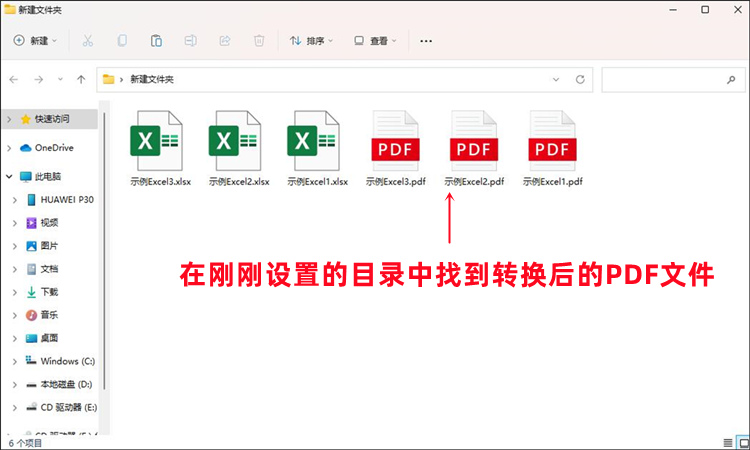This screenshot has height=450, width=750.
Task: Open recent locations chevron dropdown
Action: [60, 79]
